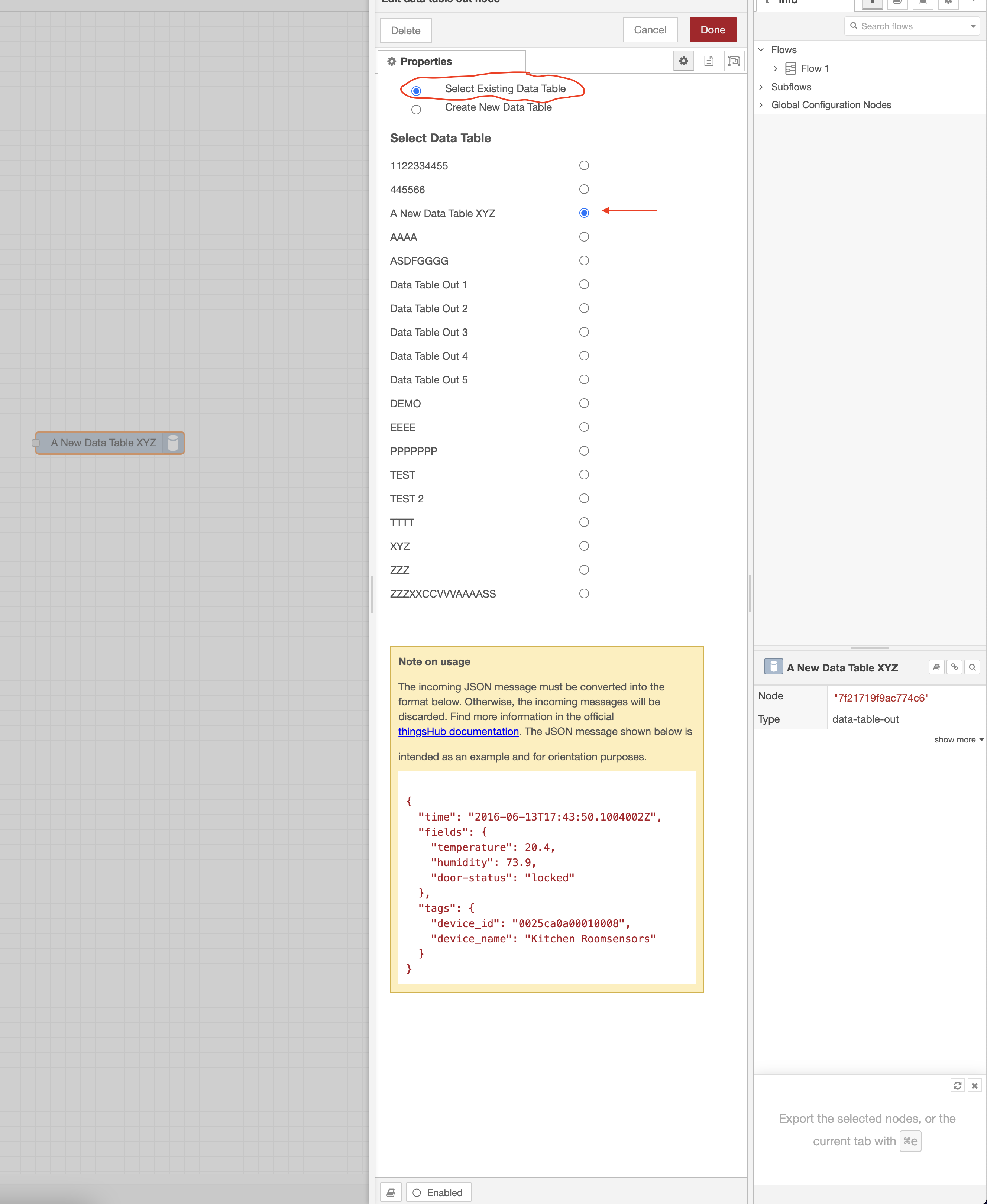Select the Create New Data Table option
The image size is (987, 1204).
tap(416, 109)
